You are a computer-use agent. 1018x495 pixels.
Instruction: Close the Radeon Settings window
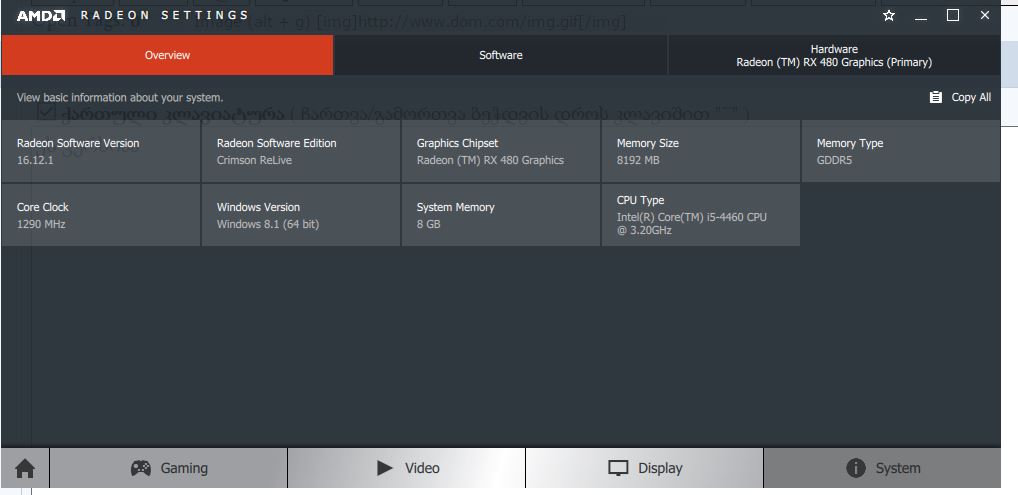pos(985,15)
